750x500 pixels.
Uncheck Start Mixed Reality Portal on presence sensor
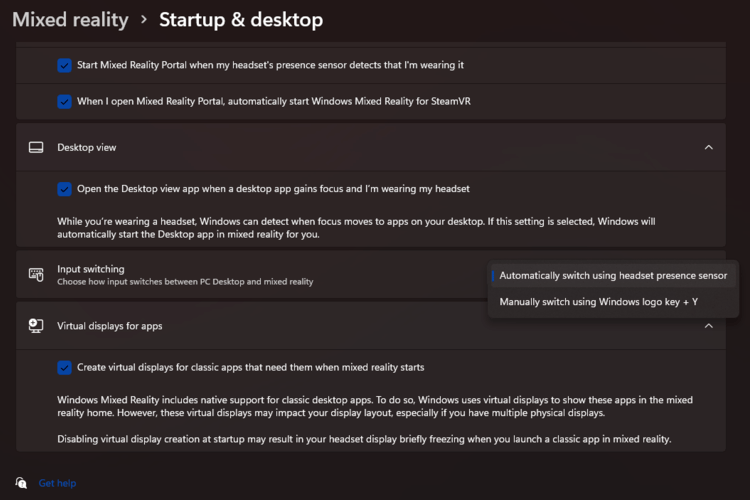tap(65, 65)
